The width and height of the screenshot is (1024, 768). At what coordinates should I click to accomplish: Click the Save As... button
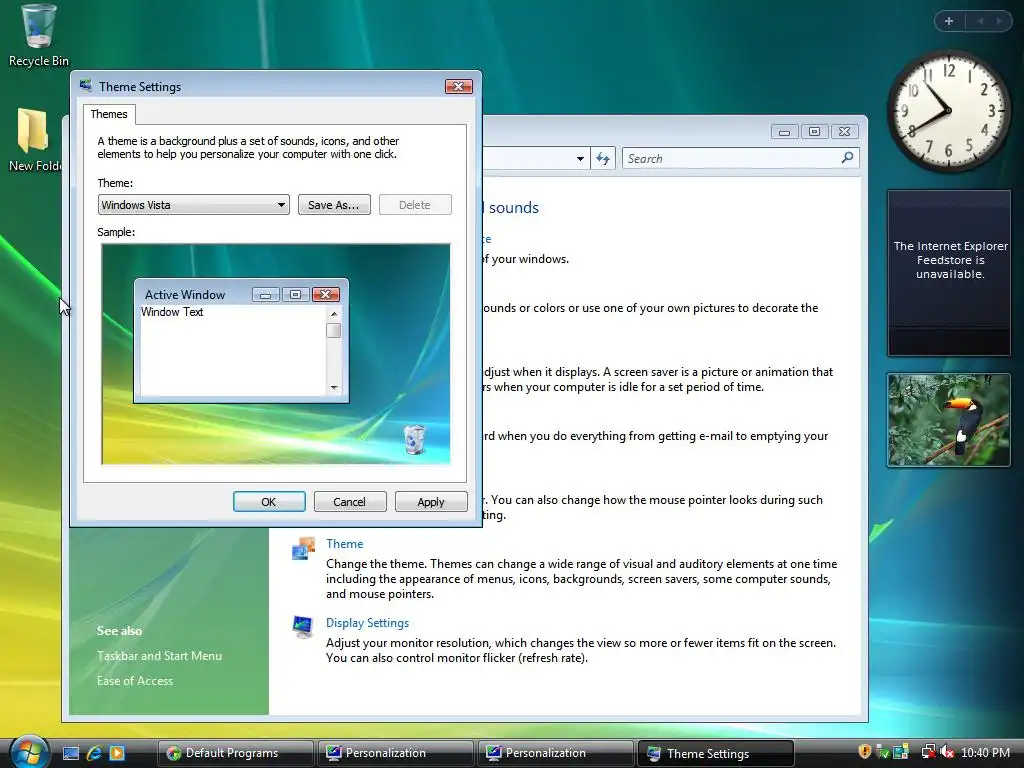(334, 204)
